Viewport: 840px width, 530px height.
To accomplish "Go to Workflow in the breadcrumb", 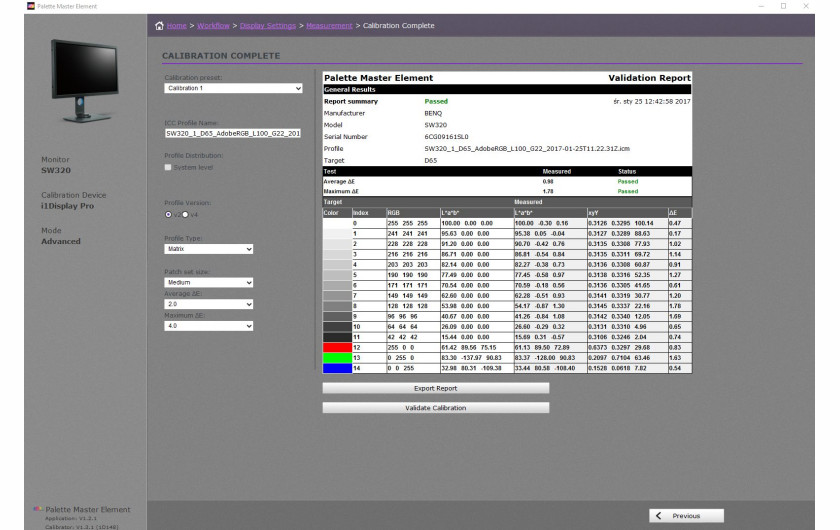I will point(213,25).
